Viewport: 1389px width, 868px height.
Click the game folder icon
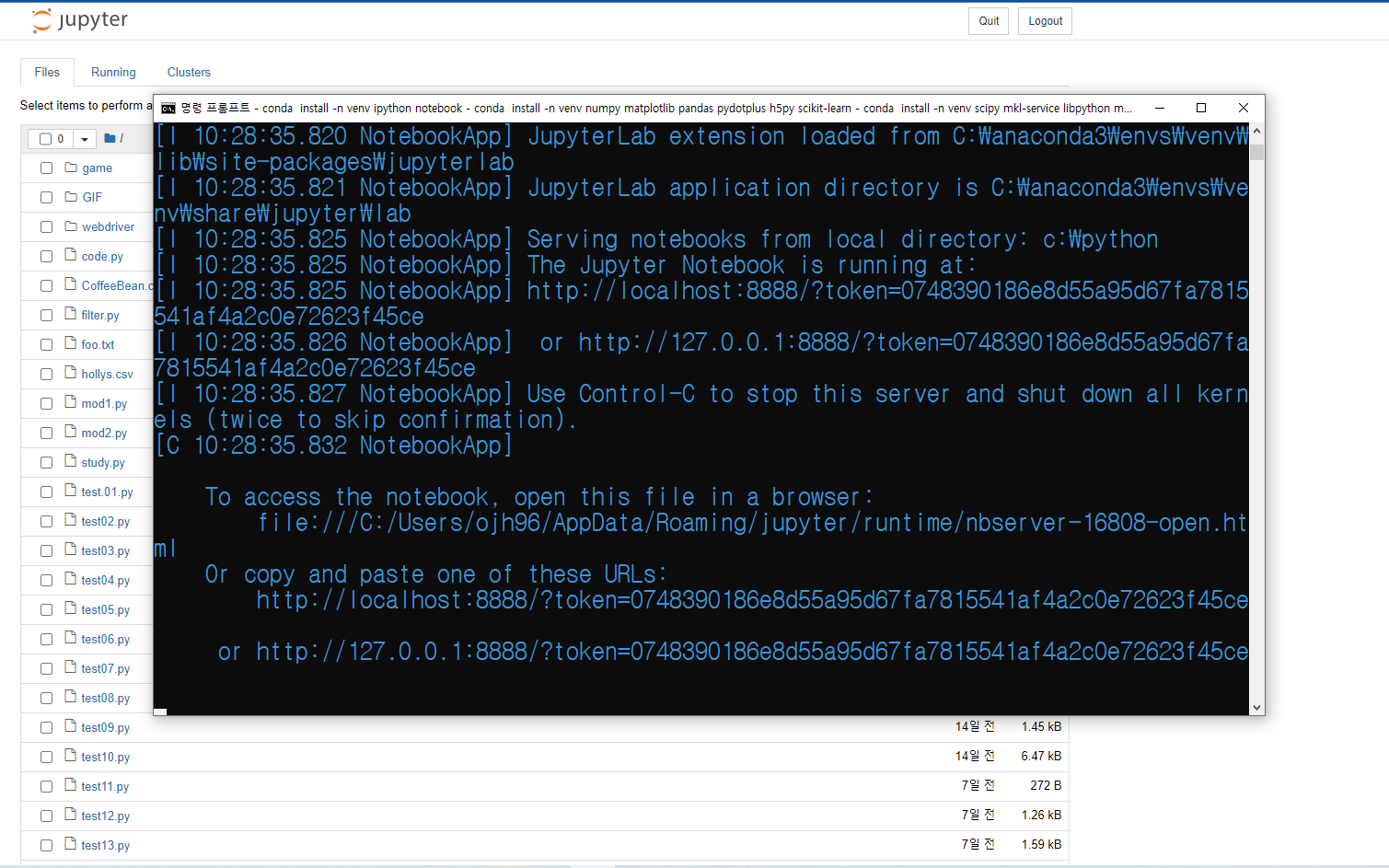[71, 168]
